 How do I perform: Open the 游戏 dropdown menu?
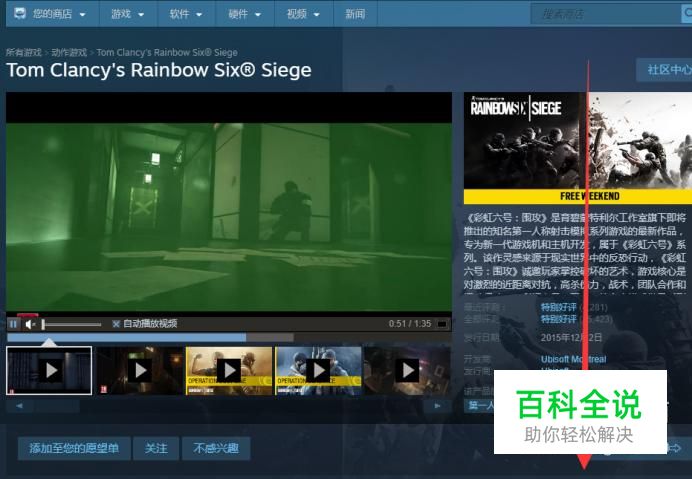click(x=128, y=14)
